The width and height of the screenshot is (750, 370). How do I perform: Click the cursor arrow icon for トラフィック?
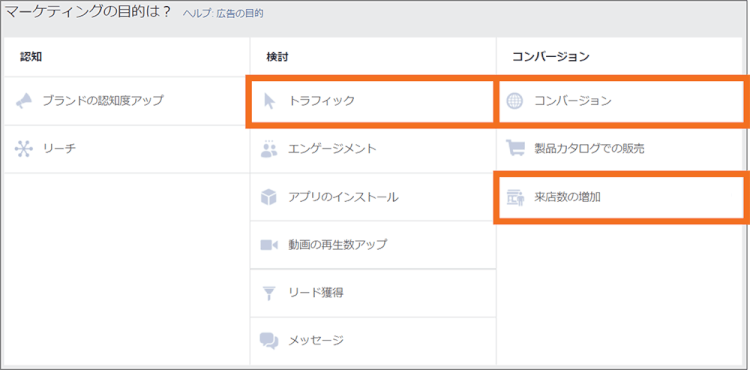(269, 101)
